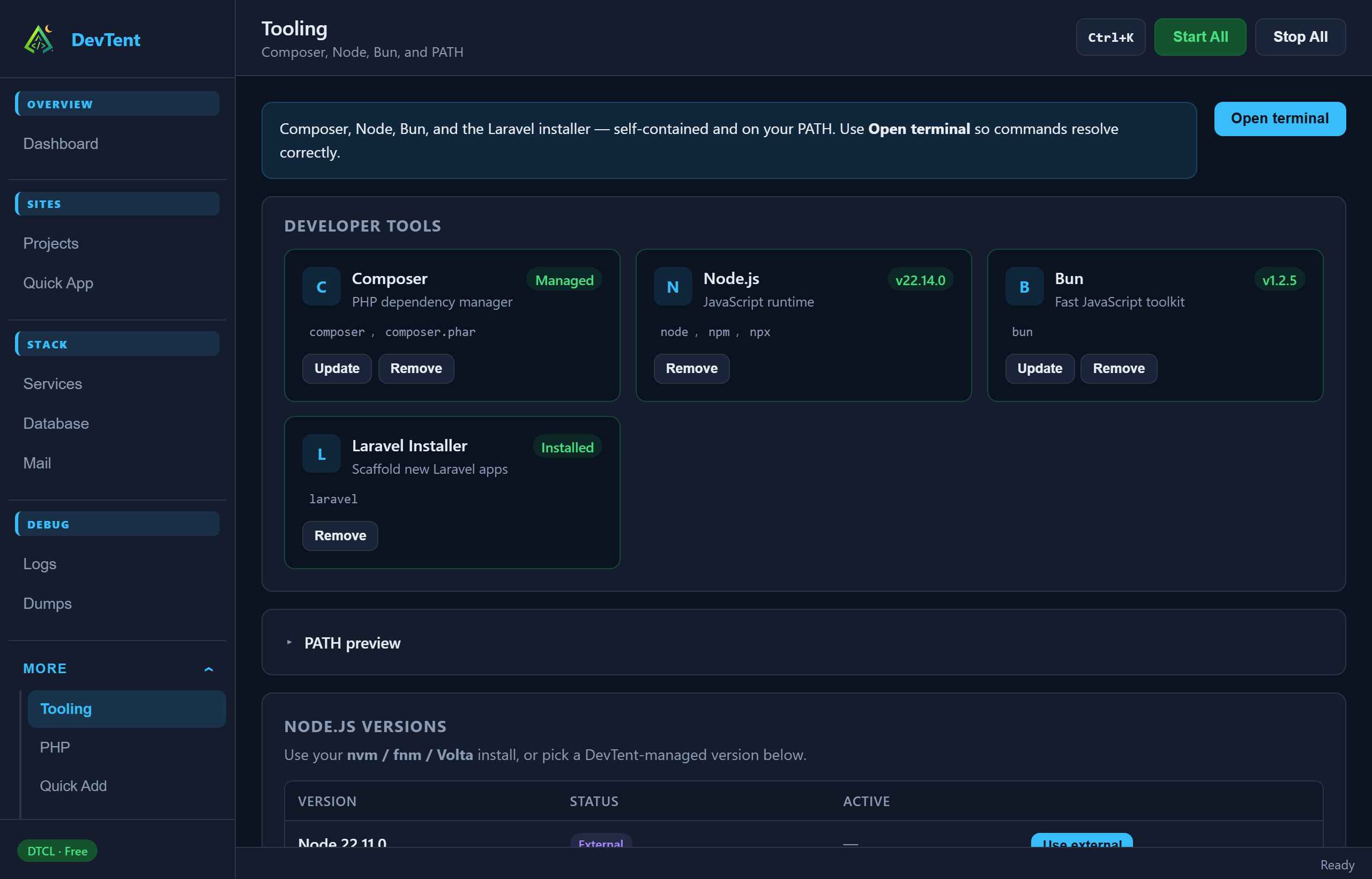The image size is (1372, 879).
Task: Open the Database section
Action: click(x=56, y=423)
